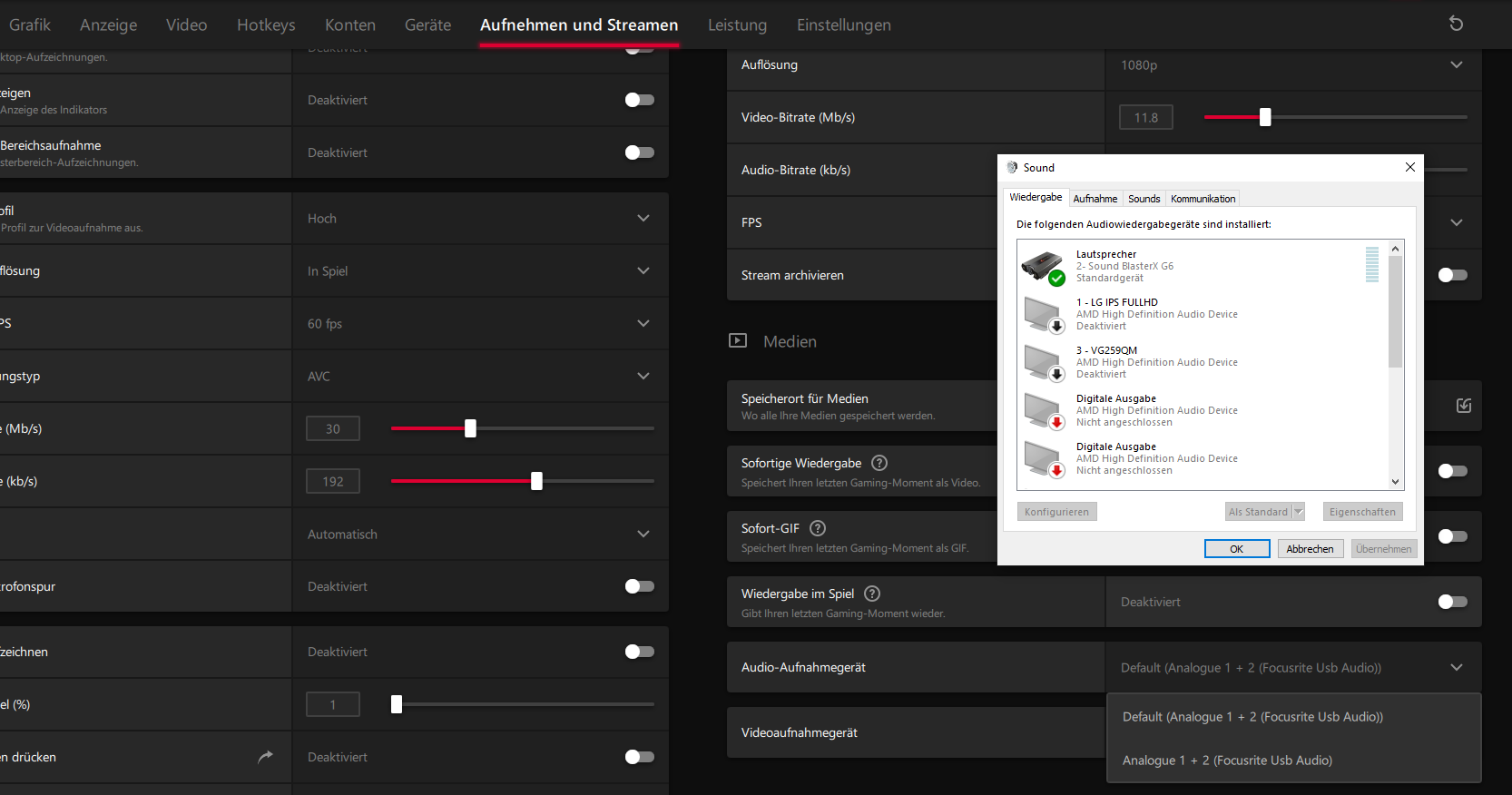
Task: Open the Kommunikation tab in Sound
Action: [1203, 199]
